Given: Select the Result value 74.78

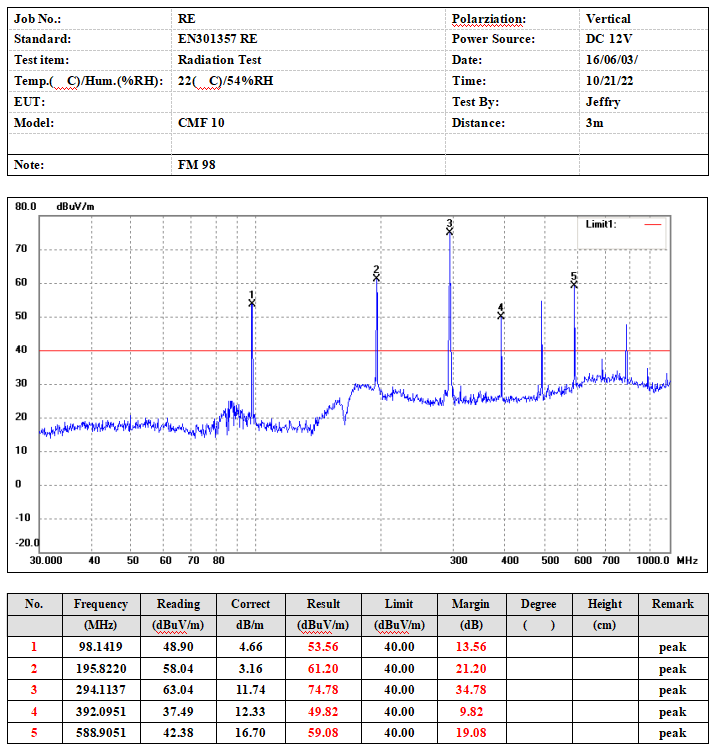Looking at the screenshot, I should point(323,690).
